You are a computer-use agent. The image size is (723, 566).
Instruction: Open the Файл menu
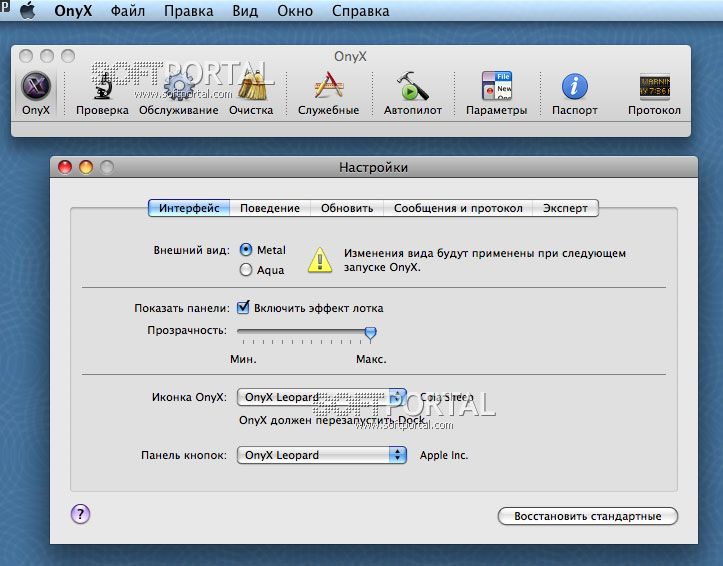pyautogui.click(x=128, y=11)
